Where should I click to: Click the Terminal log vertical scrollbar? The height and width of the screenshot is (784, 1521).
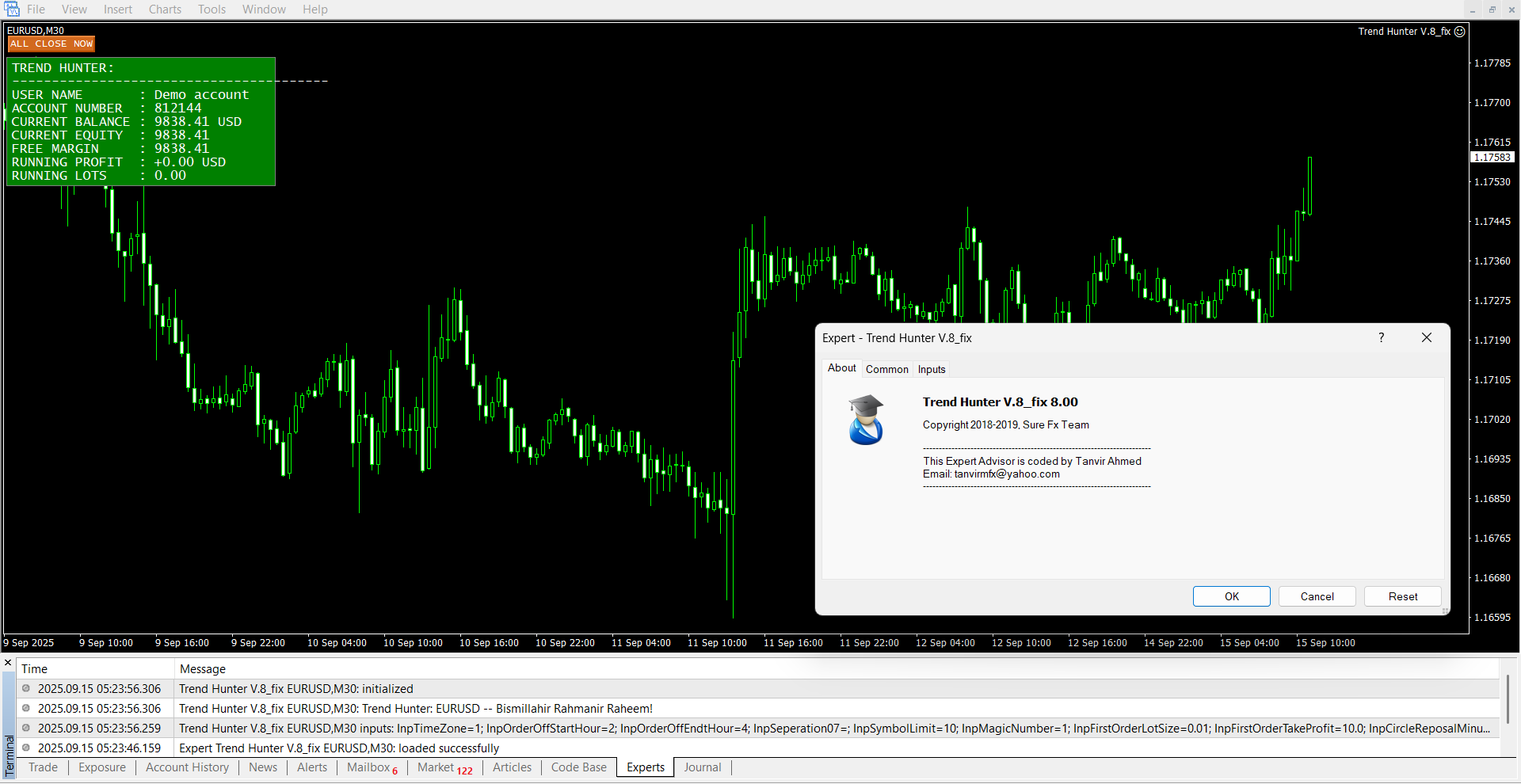click(x=1508, y=698)
